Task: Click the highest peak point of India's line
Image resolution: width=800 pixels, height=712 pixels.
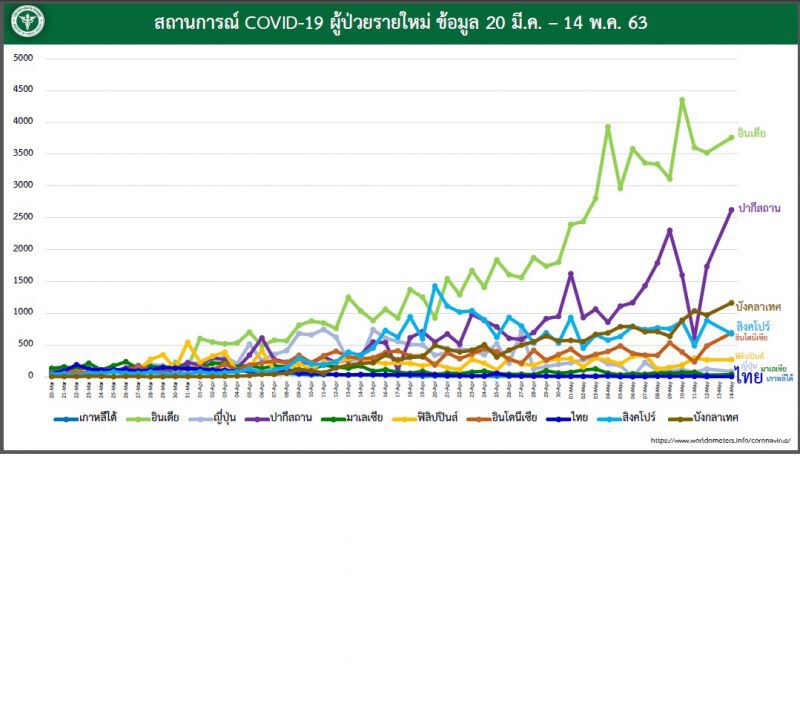Action: pyautogui.click(x=682, y=100)
